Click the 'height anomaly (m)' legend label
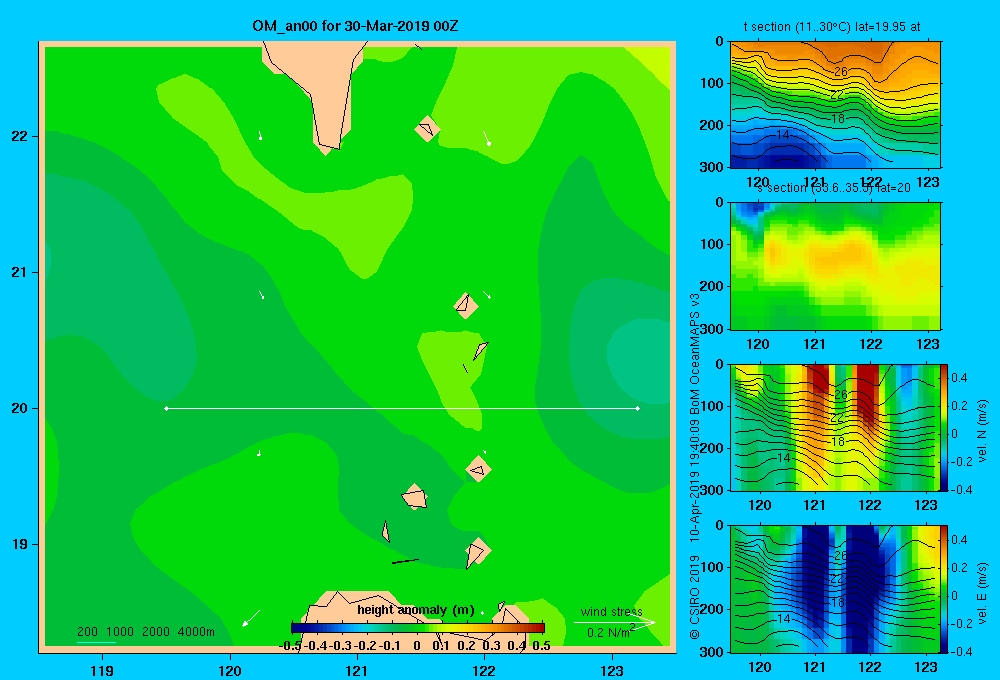 tap(416, 610)
